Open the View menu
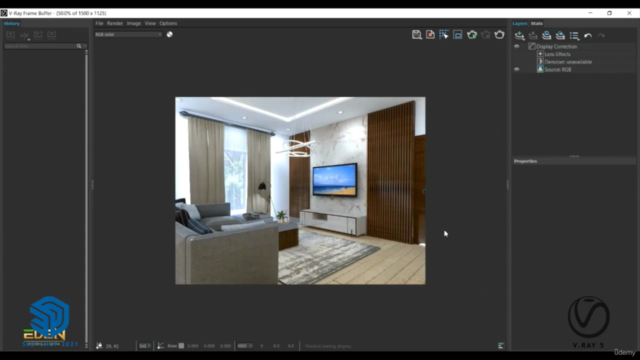The image size is (640, 360). [x=150, y=23]
